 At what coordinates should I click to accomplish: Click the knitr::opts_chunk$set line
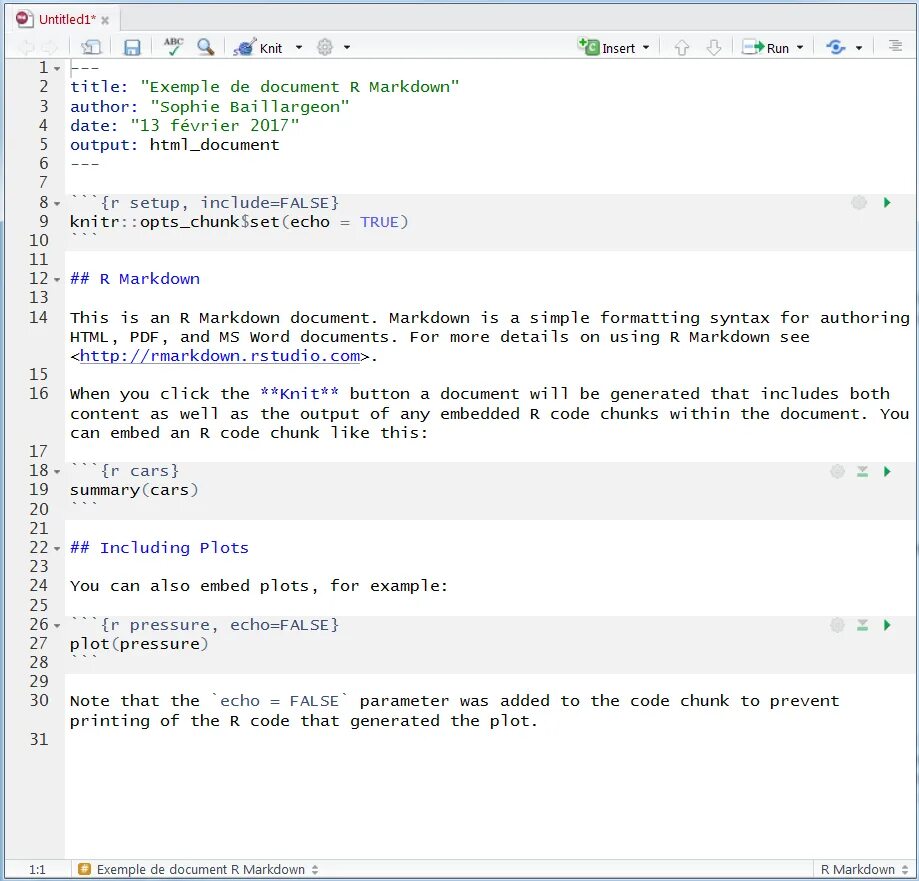pyautogui.click(x=239, y=222)
